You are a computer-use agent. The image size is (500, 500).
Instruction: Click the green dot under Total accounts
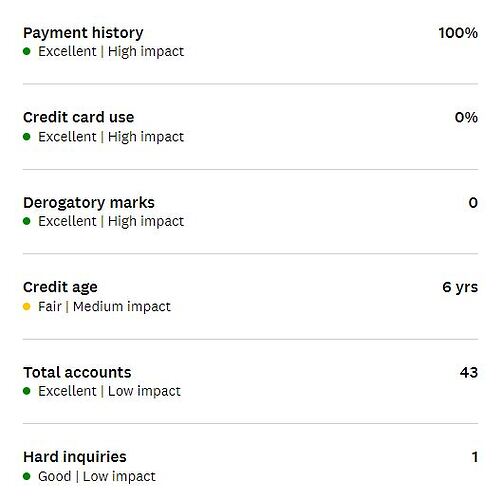pyautogui.click(x=27, y=391)
